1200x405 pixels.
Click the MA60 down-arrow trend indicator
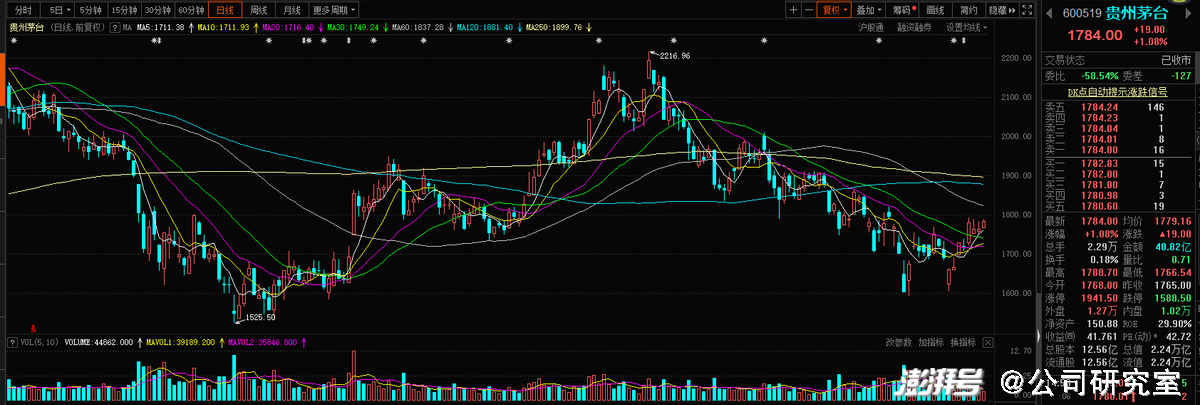(x=450, y=27)
